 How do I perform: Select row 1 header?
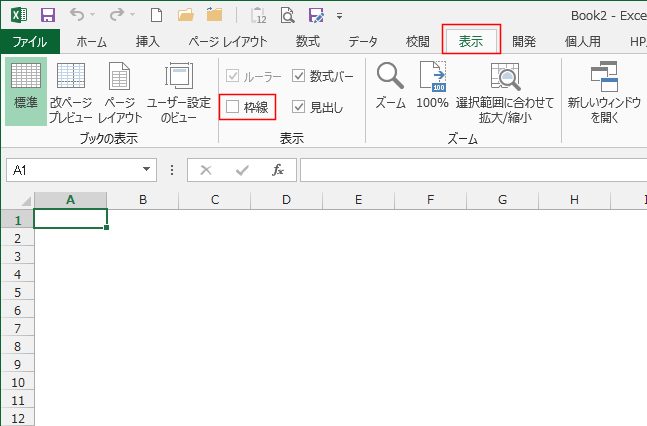(17, 219)
